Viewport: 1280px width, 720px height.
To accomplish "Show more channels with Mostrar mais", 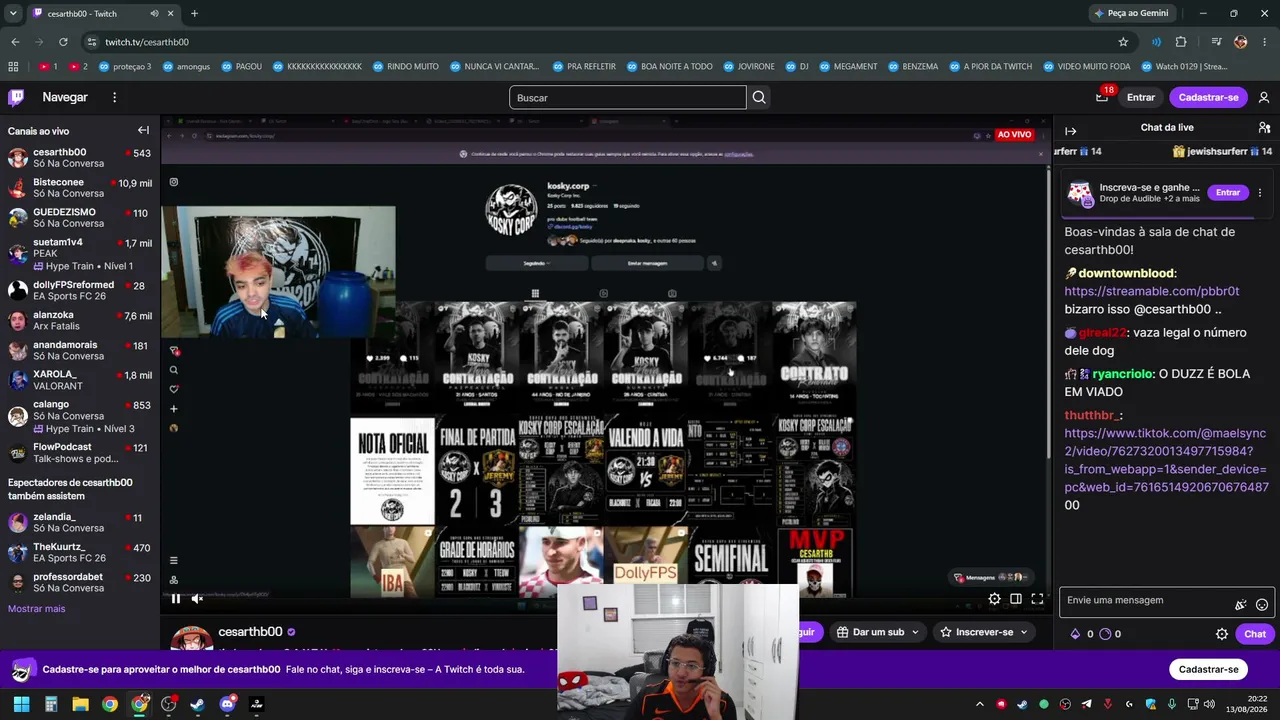I will click(x=36, y=609).
